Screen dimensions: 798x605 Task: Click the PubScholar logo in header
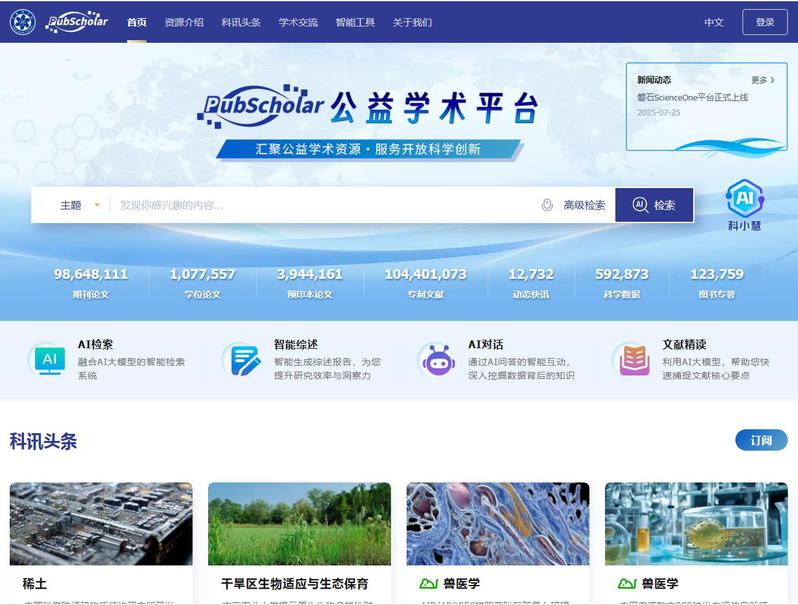[x=77, y=22]
